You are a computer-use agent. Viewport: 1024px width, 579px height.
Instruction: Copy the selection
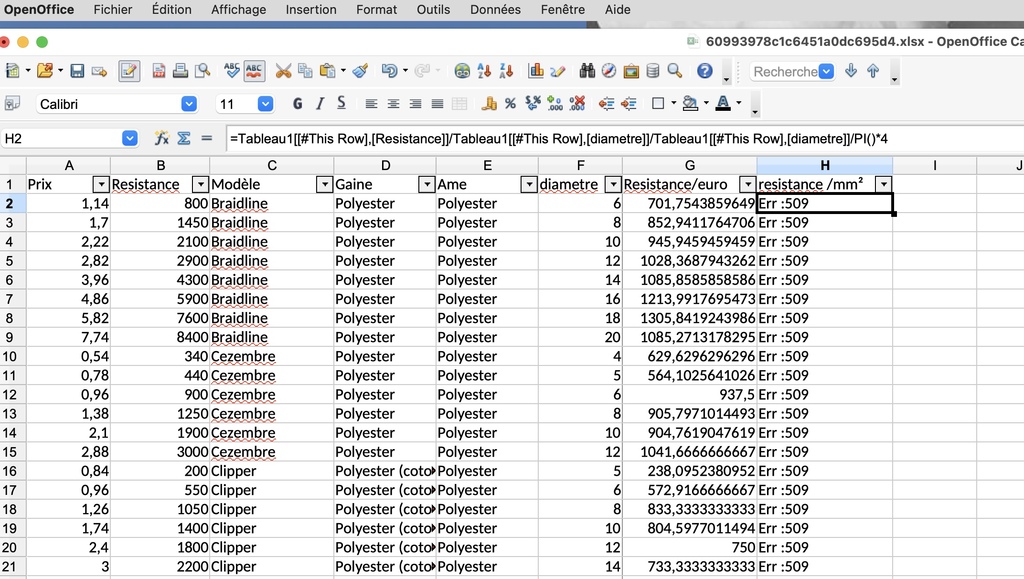tap(305, 71)
